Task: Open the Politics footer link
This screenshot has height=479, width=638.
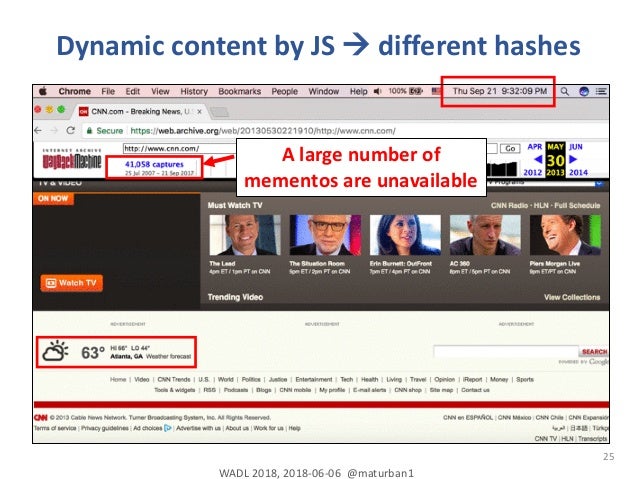Action: tap(251, 379)
